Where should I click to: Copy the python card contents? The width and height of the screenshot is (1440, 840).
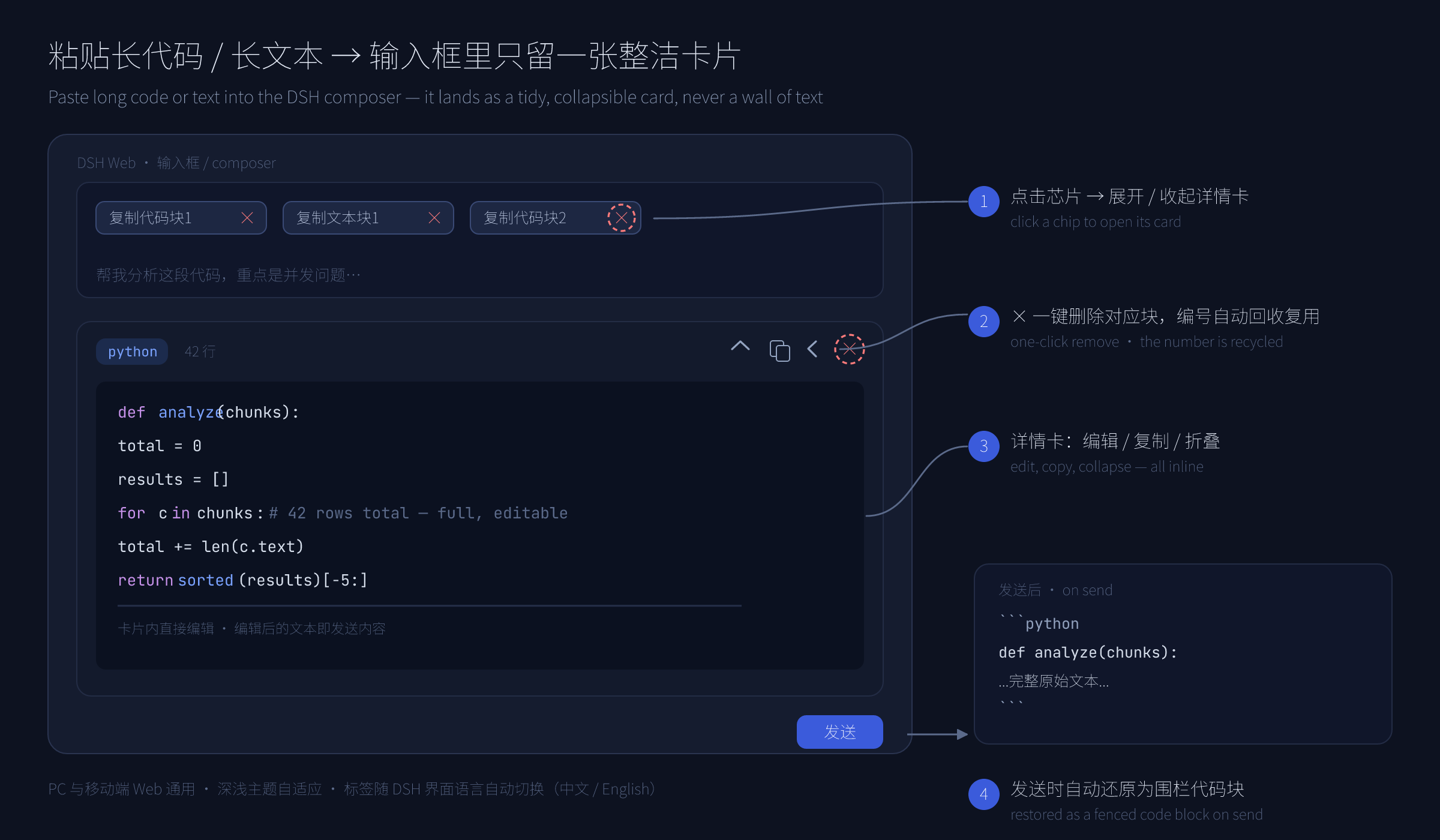point(779,350)
